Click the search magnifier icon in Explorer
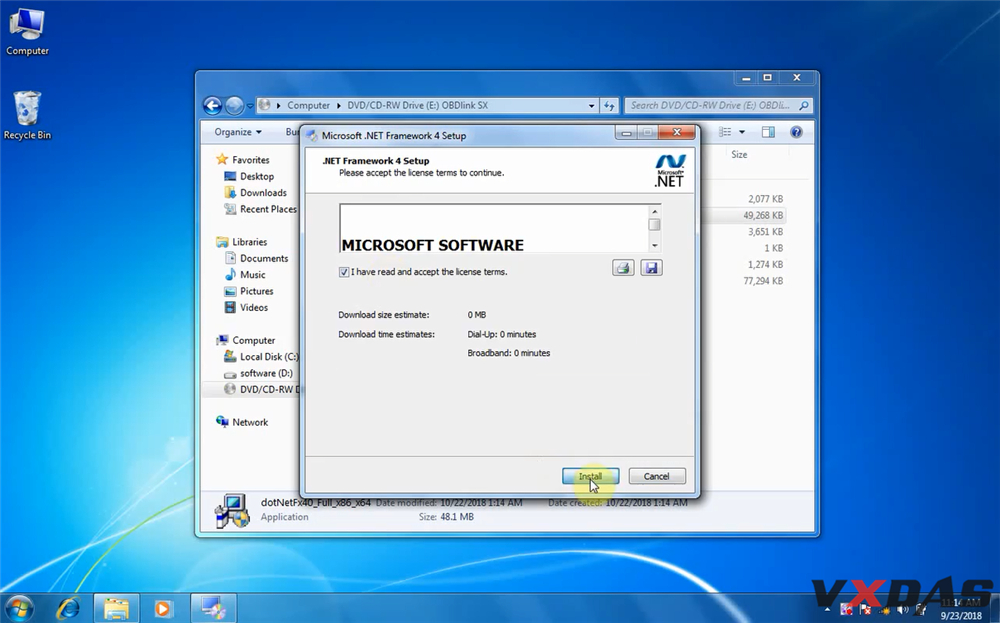Image resolution: width=1000 pixels, height=623 pixels. [804, 106]
